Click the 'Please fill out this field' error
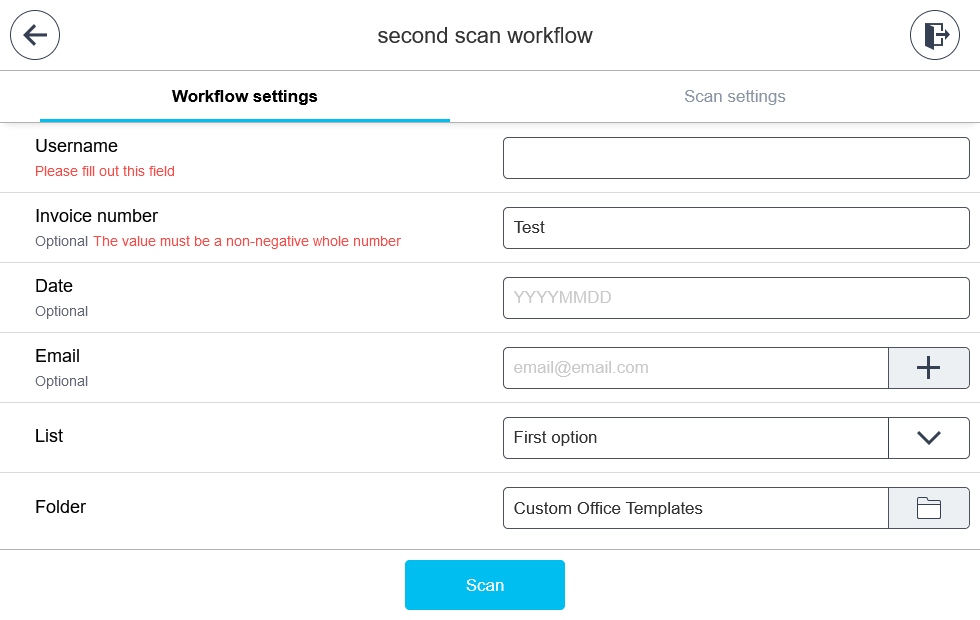The width and height of the screenshot is (980, 620). (105, 171)
